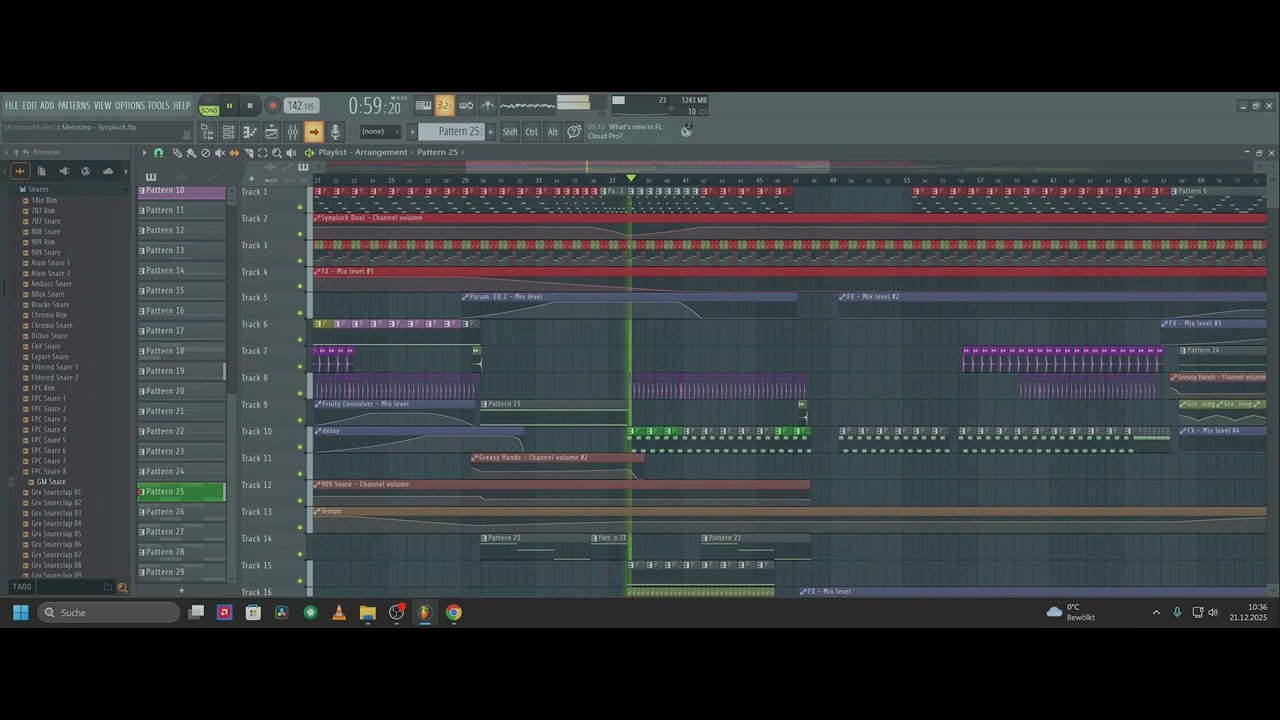Open the browser files document tab
1280x720 pixels.
pyautogui.click(x=41, y=171)
